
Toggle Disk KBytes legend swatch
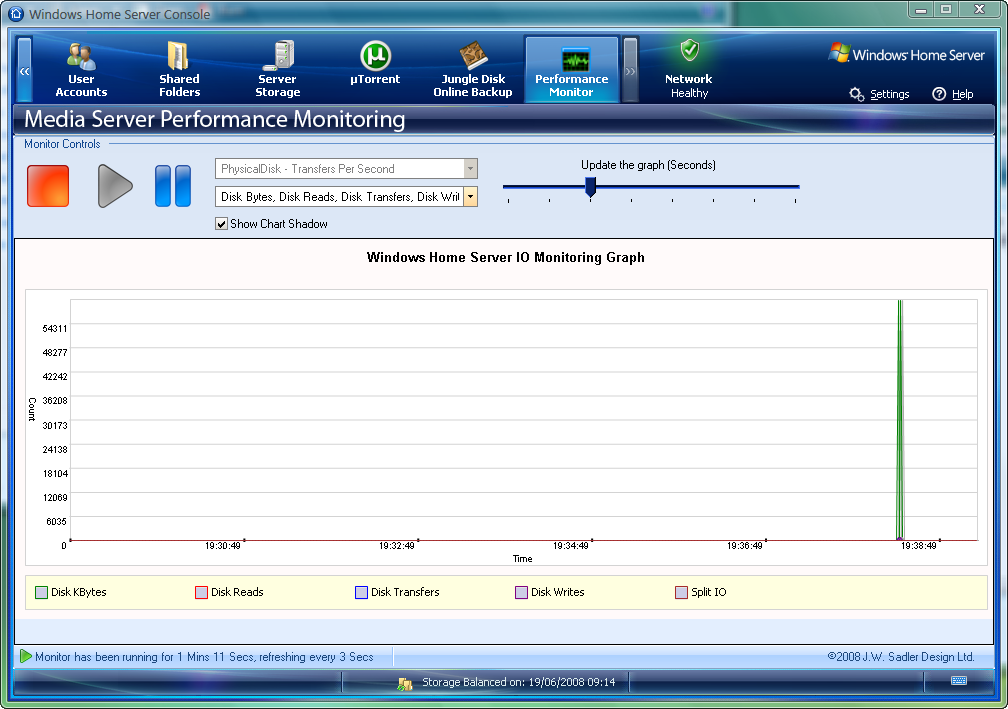coord(42,592)
